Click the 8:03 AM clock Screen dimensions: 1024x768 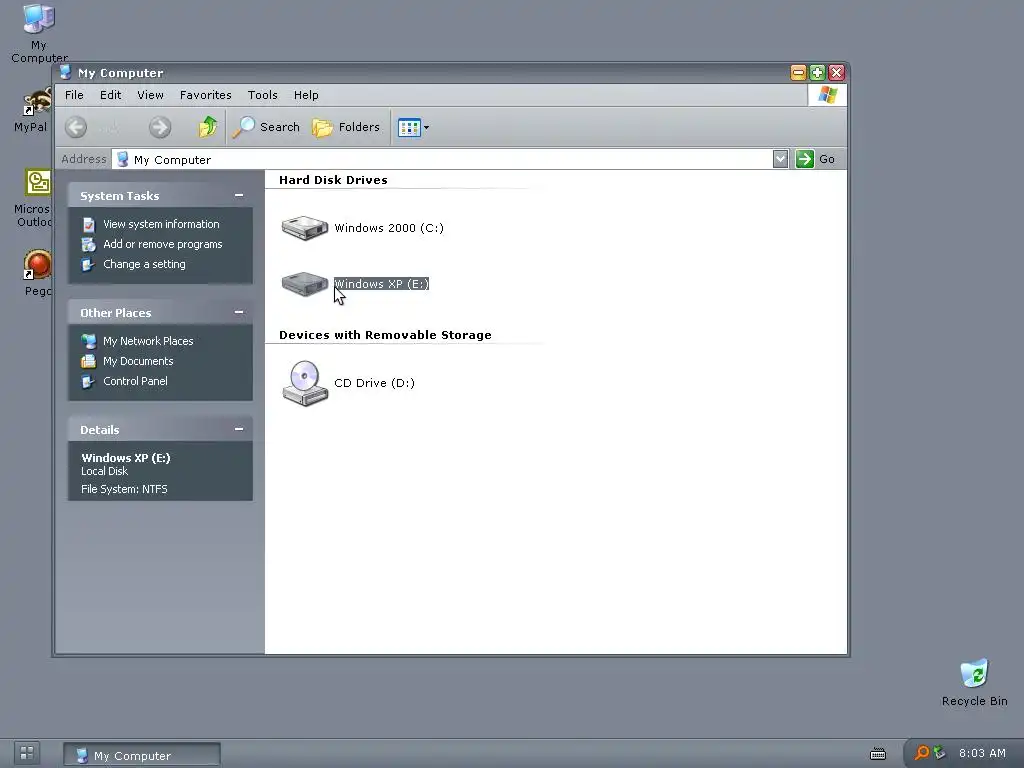click(982, 753)
